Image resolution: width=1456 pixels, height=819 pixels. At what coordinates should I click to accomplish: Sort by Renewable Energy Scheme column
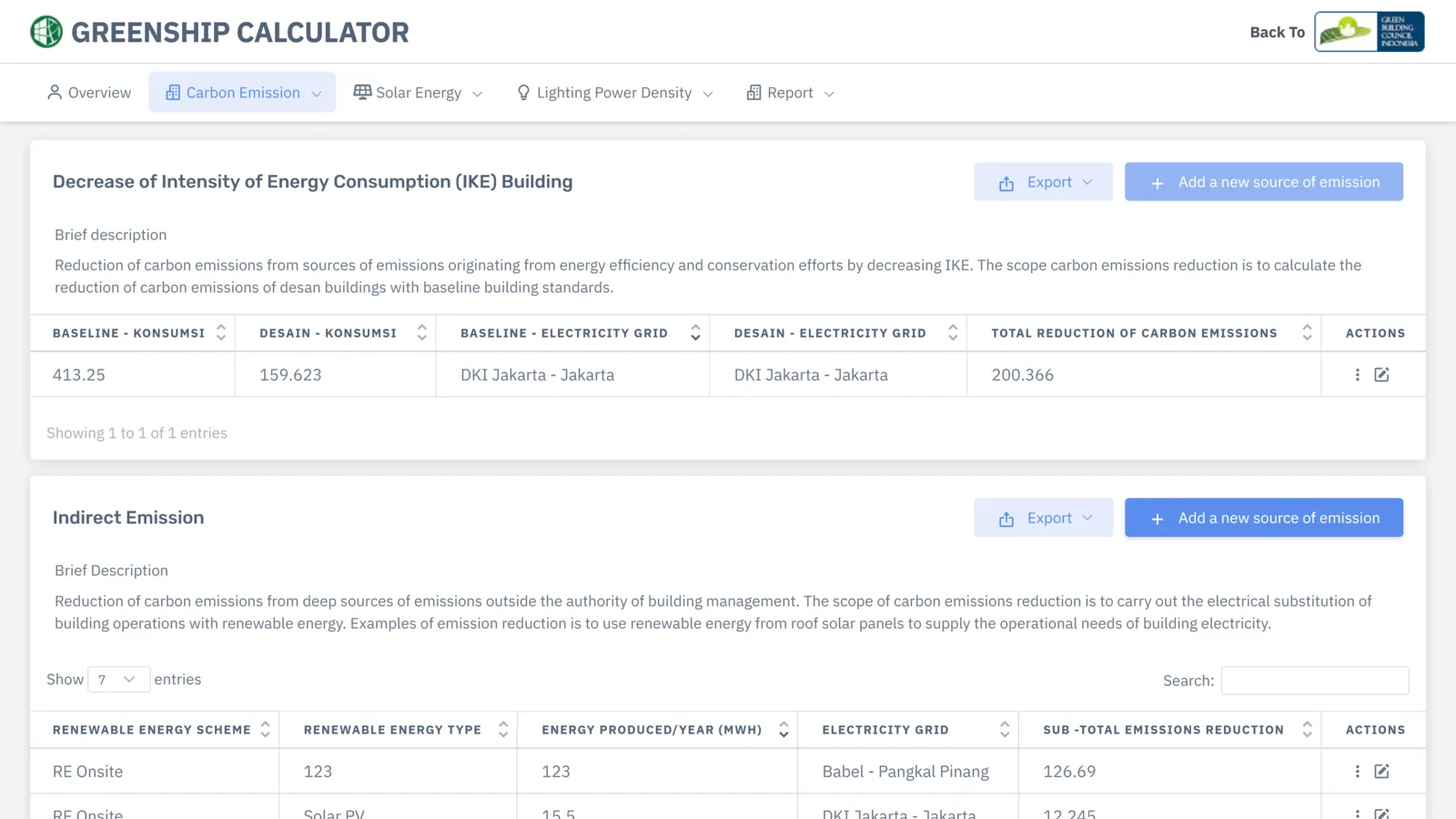(x=155, y=730)
